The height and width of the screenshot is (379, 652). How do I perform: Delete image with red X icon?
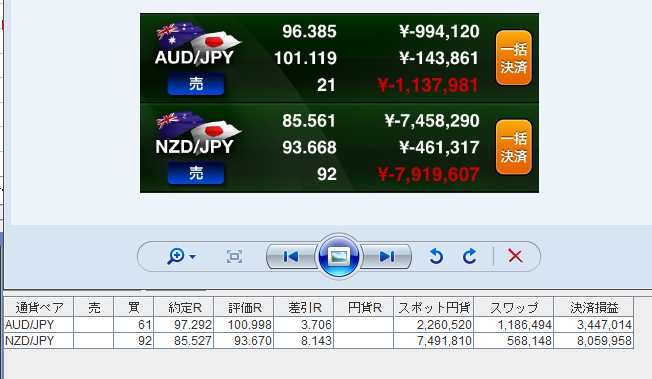pos(515,256)
